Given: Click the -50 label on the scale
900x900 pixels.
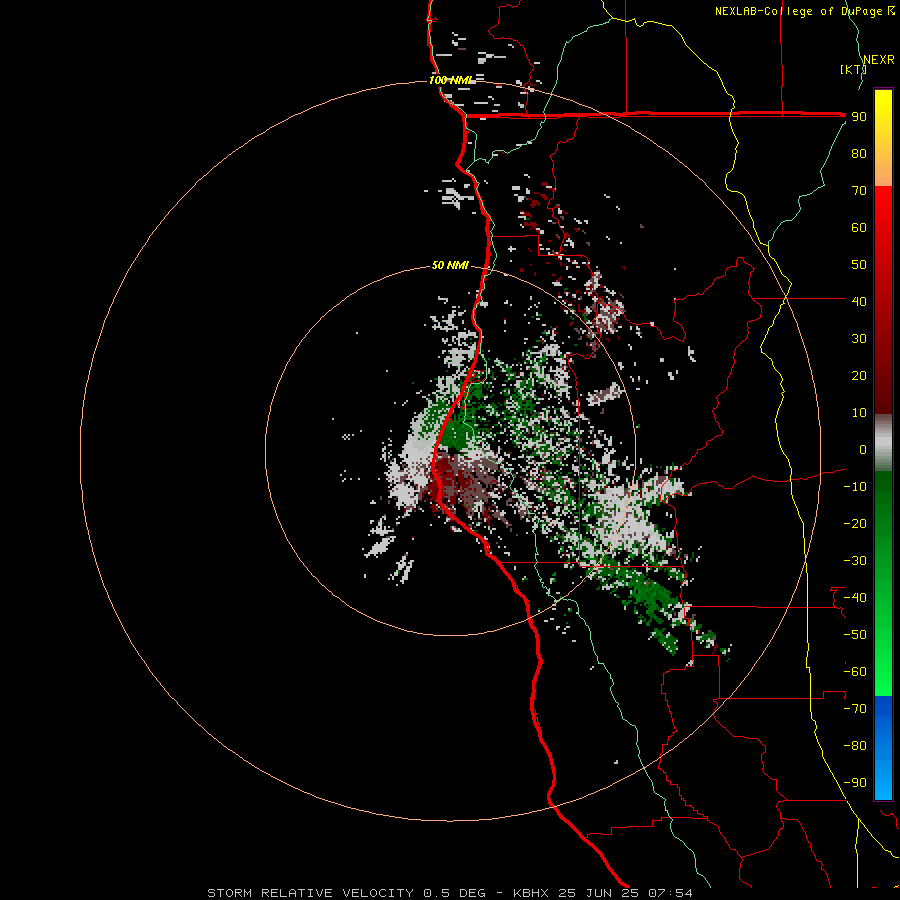Looking at the screenshot, I should pyautogui.click(x=855, y=635).
